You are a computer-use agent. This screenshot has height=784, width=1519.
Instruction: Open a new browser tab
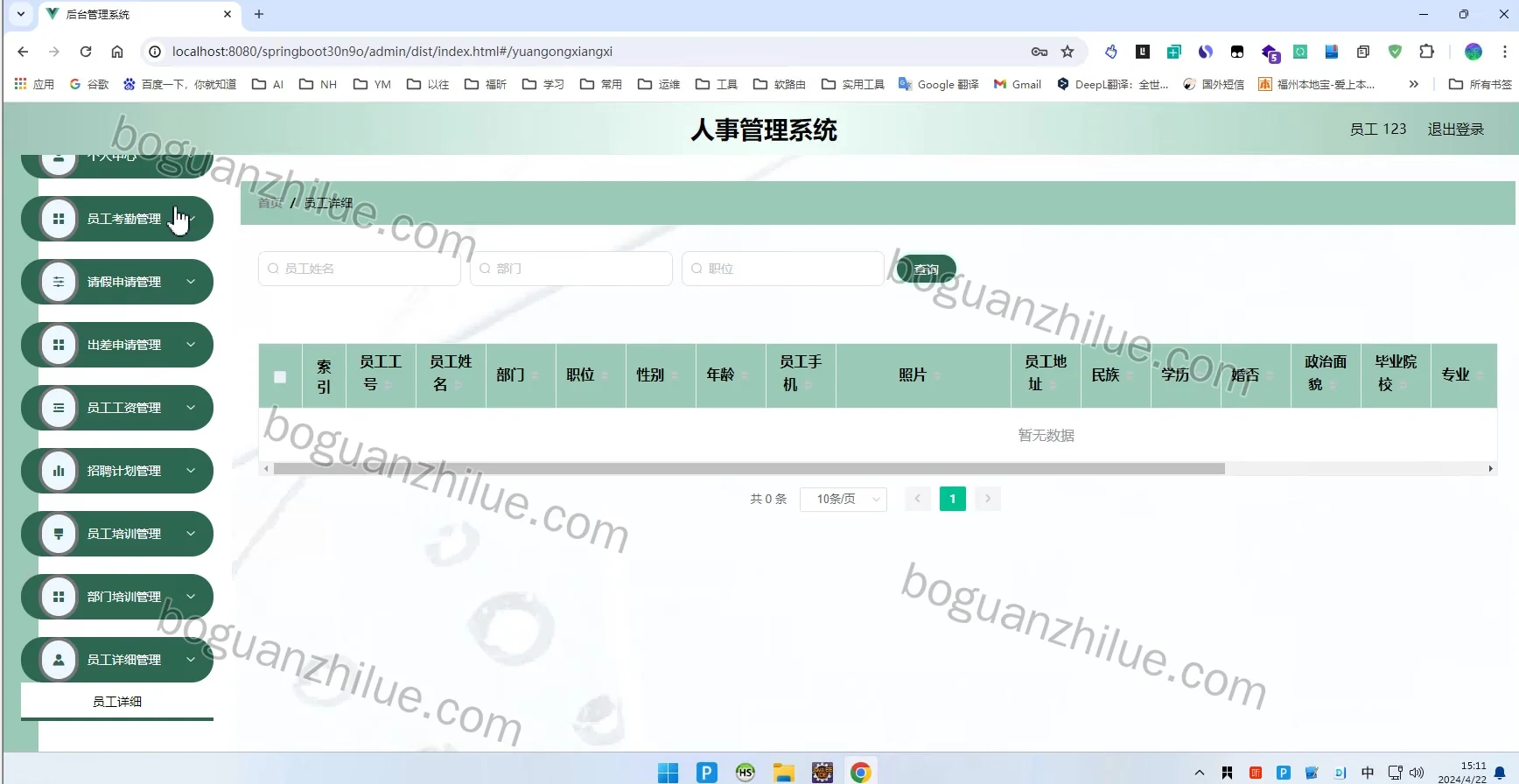pos(259,14)
